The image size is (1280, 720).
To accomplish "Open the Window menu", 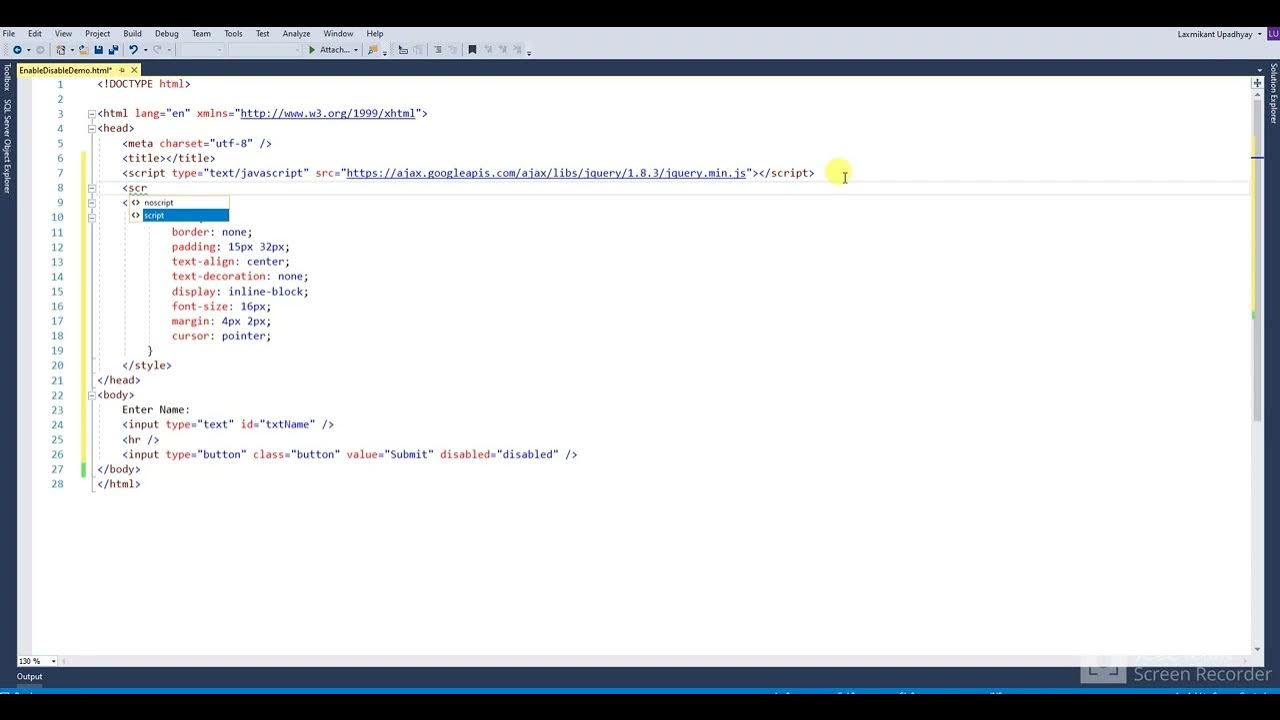I will coord(338,34).
